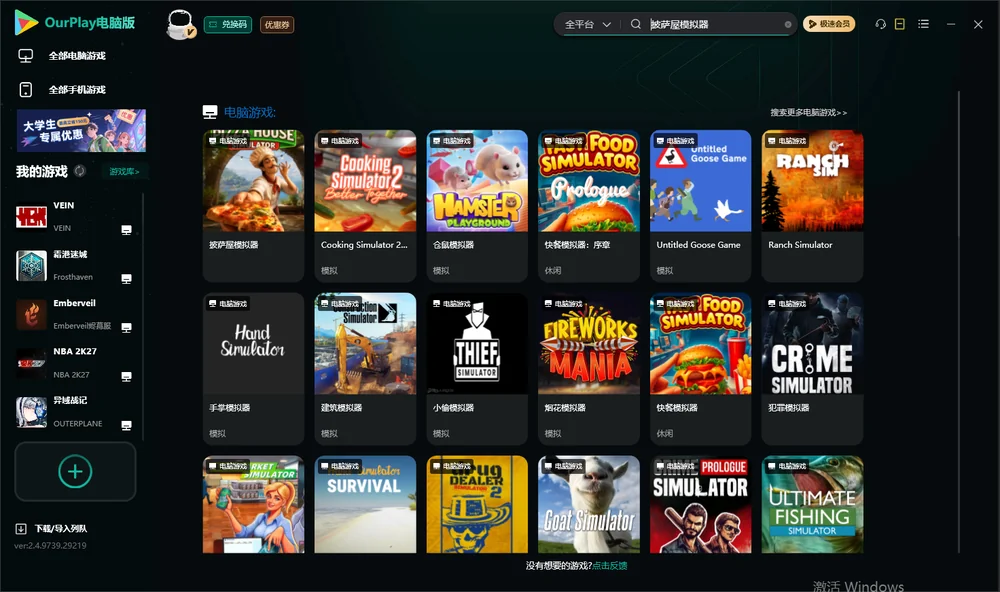Open the Crime Simulator game card
This screenshot has height=592, width=1000.
812,368
